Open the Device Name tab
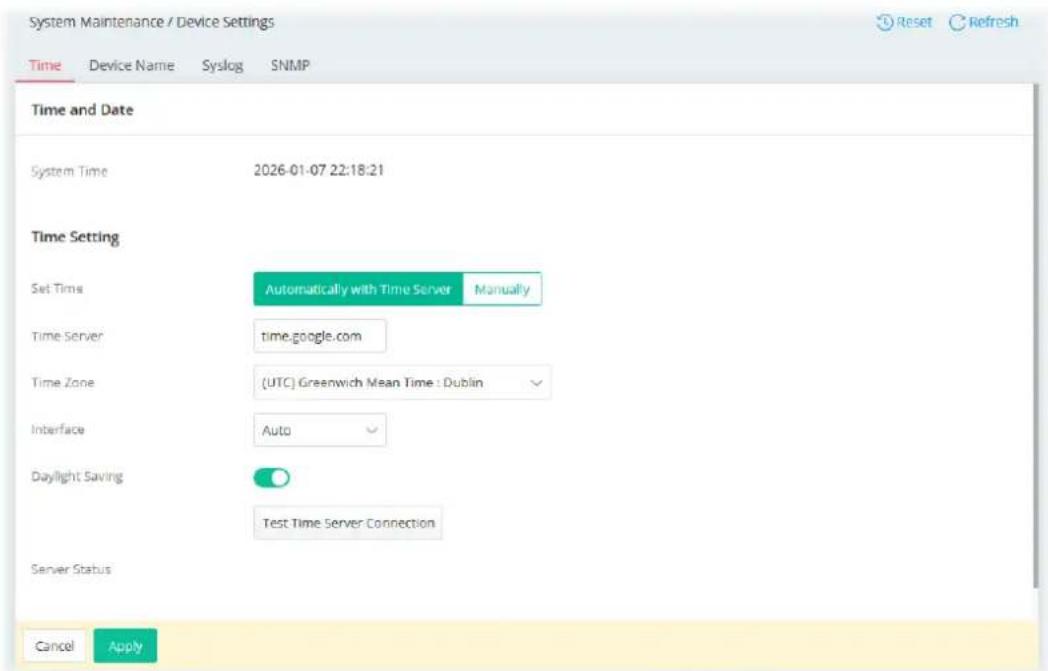1048x671 pixels. [132, 65]
